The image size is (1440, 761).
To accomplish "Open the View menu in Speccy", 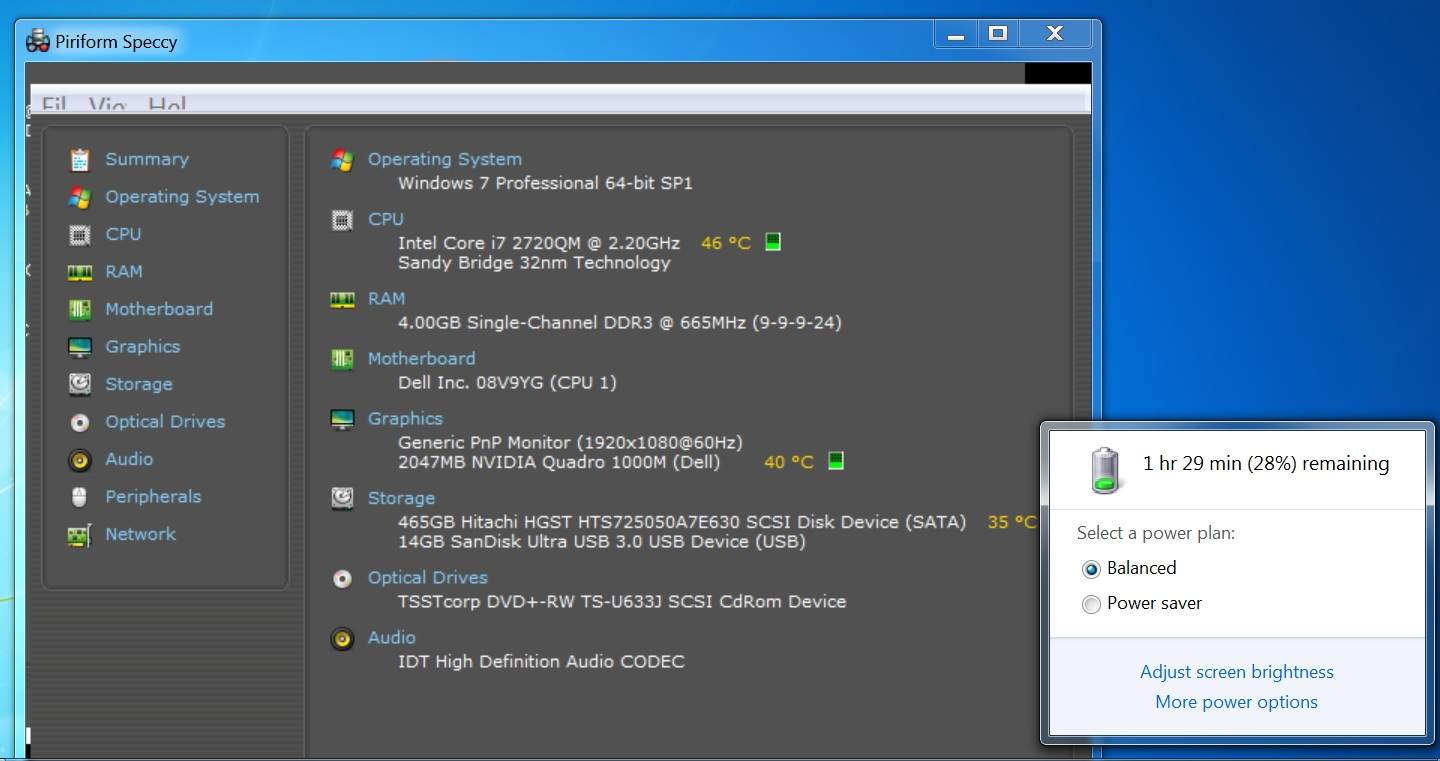I will 107,104.
